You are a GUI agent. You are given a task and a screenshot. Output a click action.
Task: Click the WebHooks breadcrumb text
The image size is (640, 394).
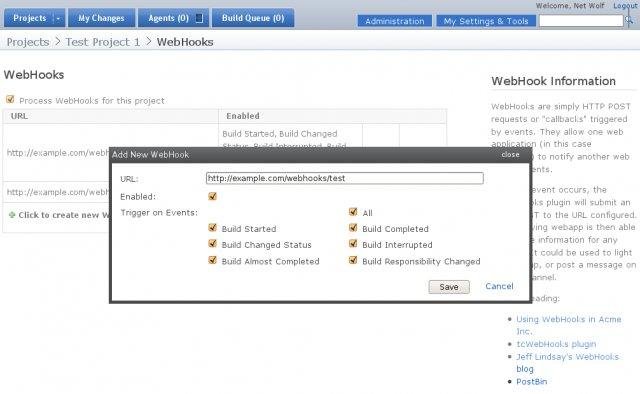click(x=185, y=42)
